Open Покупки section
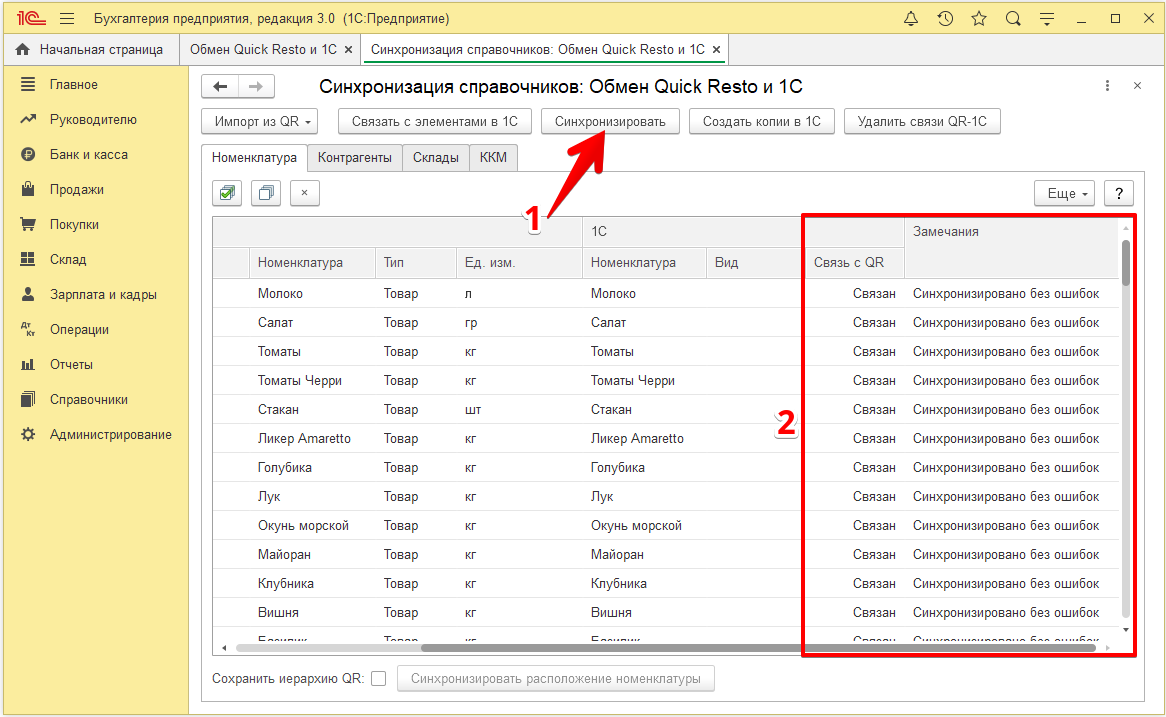Screen dimensions: 1166x717 [74, 225]
